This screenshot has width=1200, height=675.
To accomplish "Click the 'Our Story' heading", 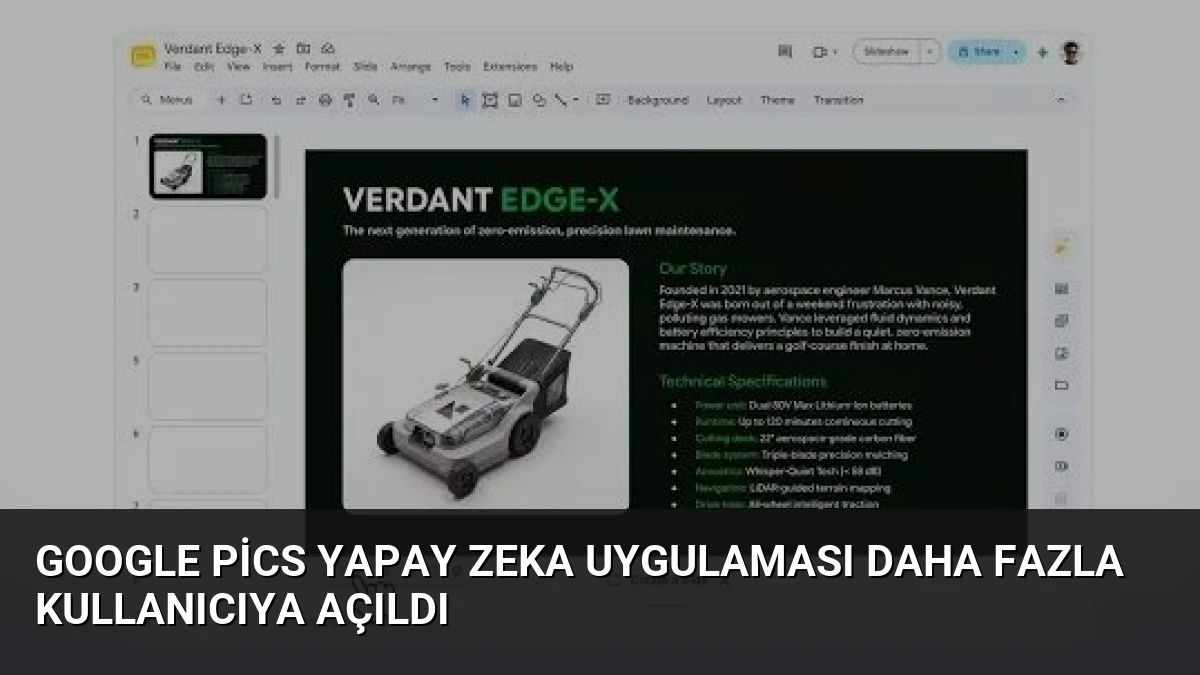I will click(693, 268).
